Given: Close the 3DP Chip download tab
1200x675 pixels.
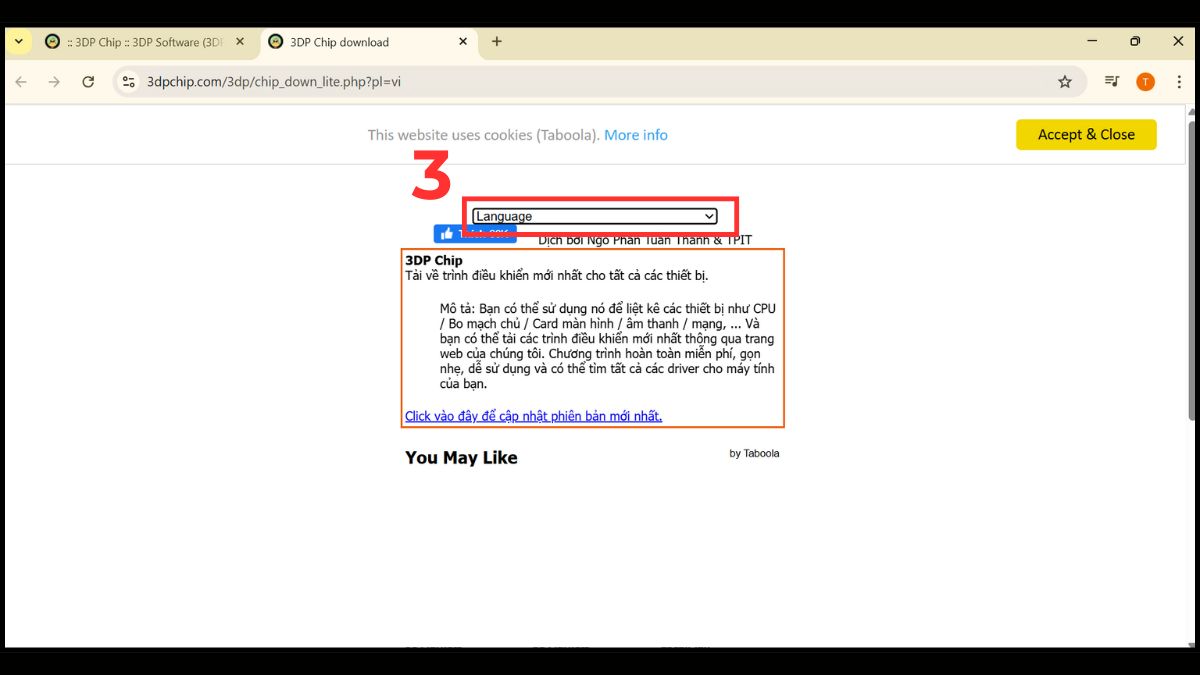Looking at the screenshot, I should [463, 42].
